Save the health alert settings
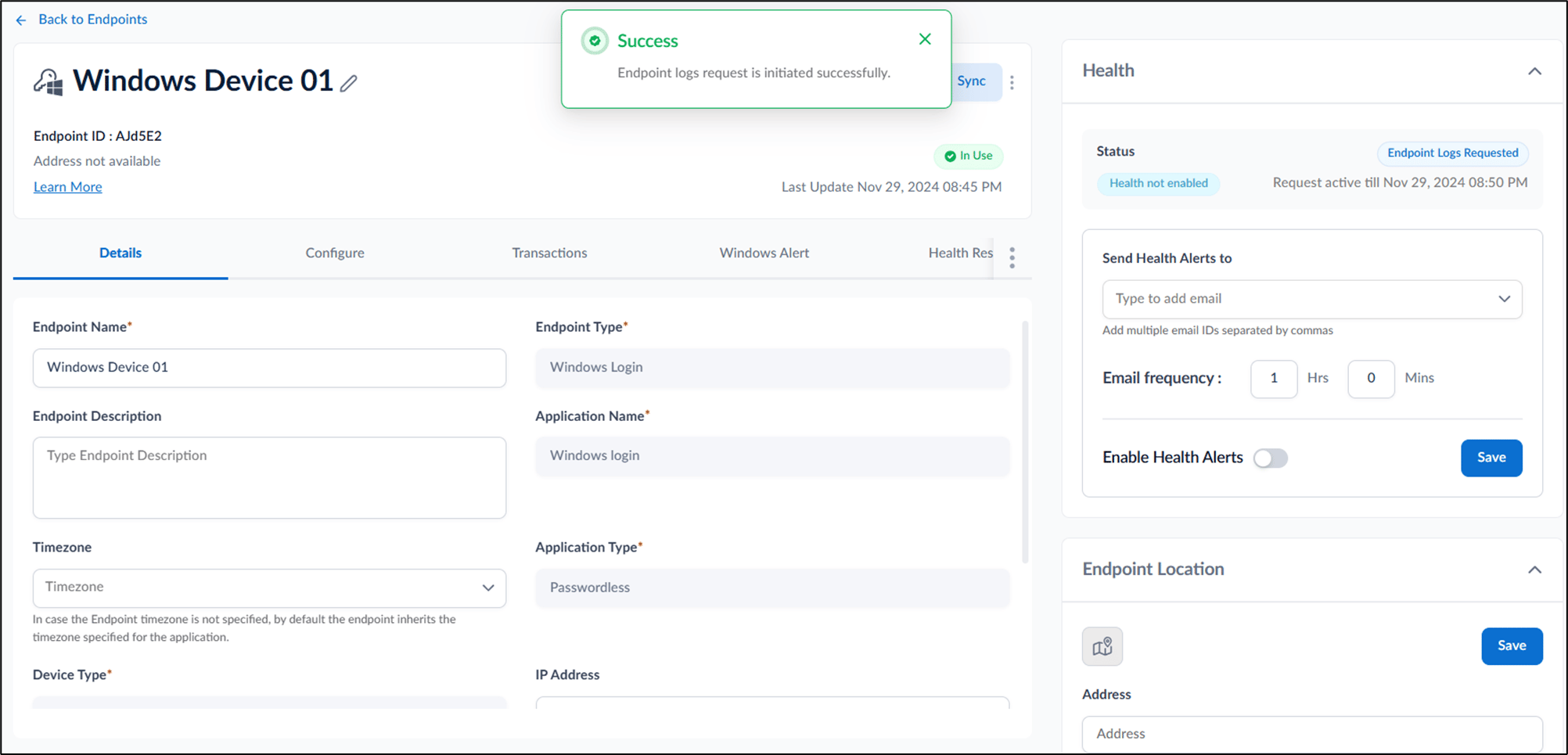This screenshot has height=755, width=1568. [x=1491, y=458]
